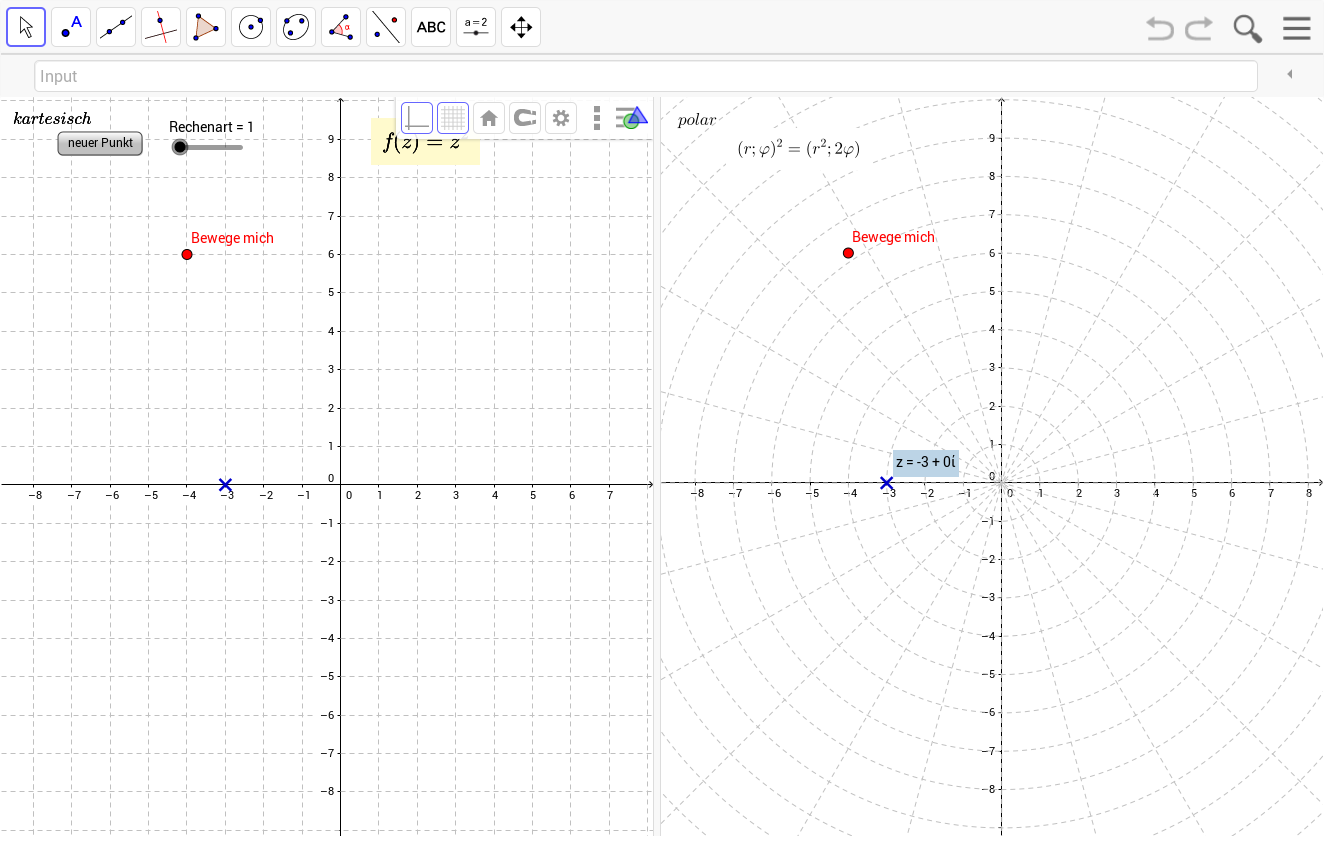Click the Input bar field
This screenshot has width=1324, height=841.
tap(646, 76)
